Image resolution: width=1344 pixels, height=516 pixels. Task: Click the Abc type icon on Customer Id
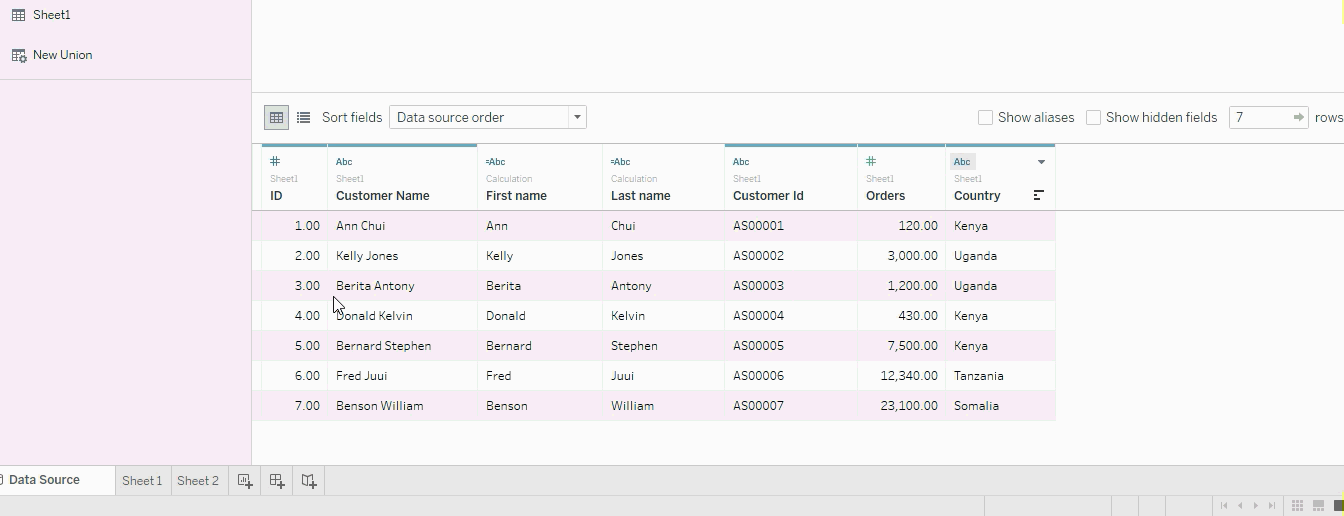point(741,161)
